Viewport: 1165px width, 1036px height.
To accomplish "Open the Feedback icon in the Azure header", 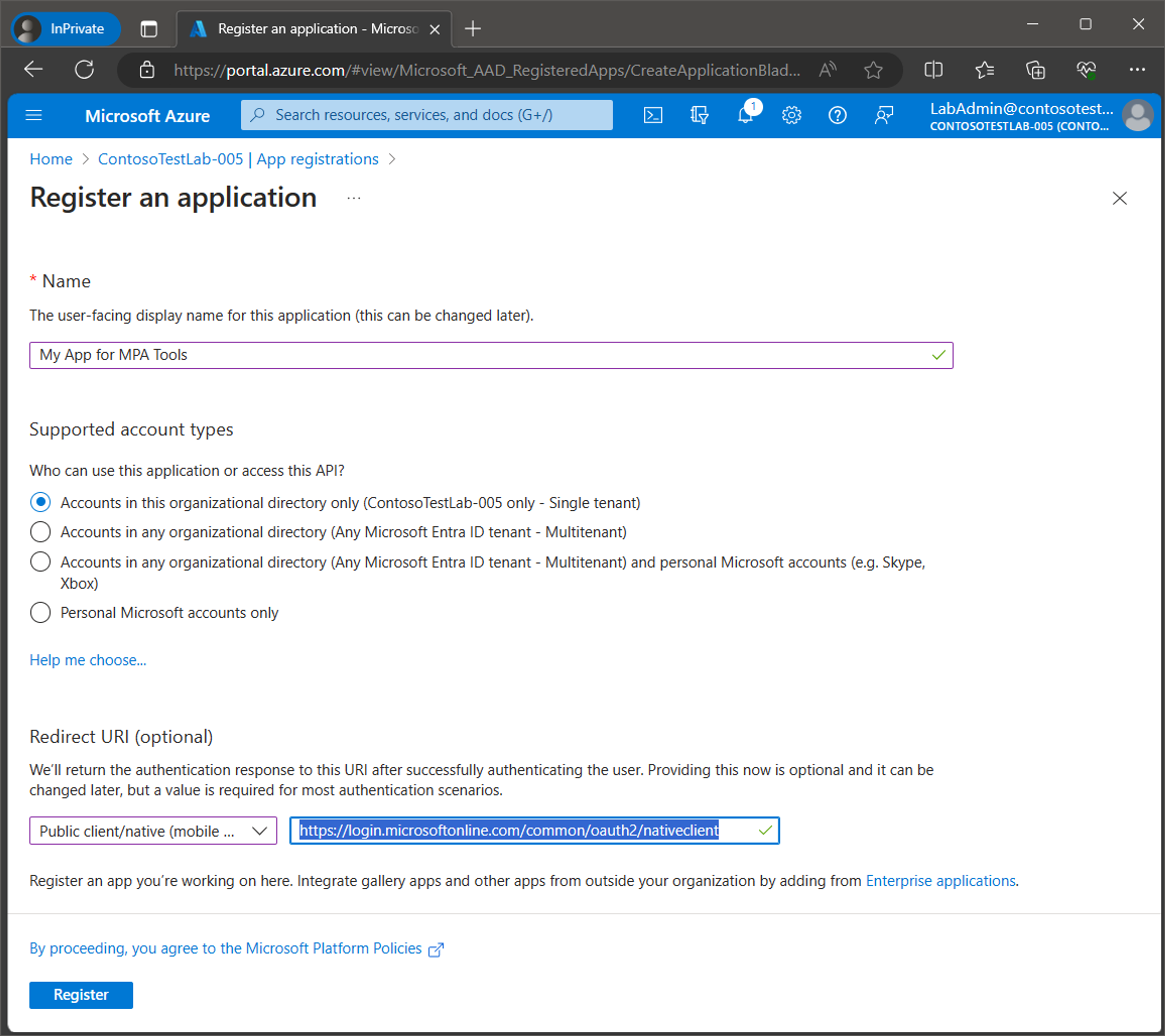I will (883, 116).
